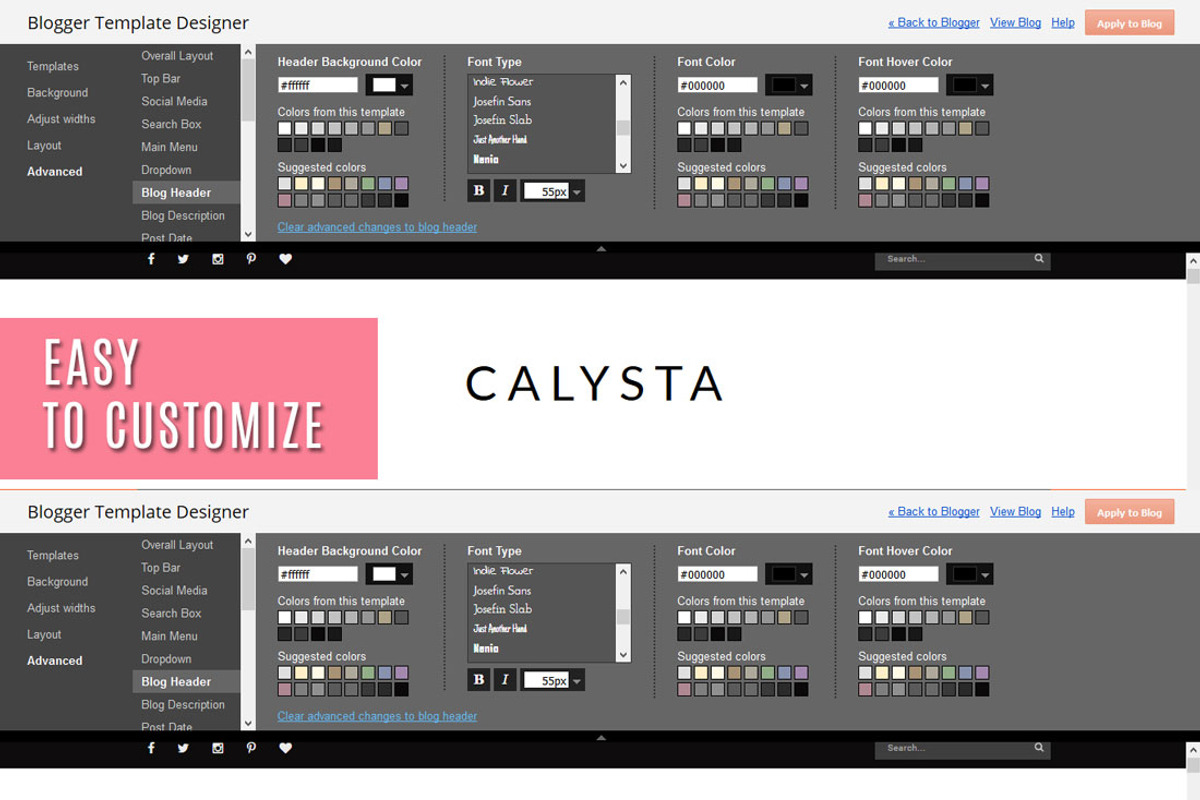Collapse upper designer panel with the small triangle handle
Screen dimensions: 1200x800
click(x=601, y=248)
